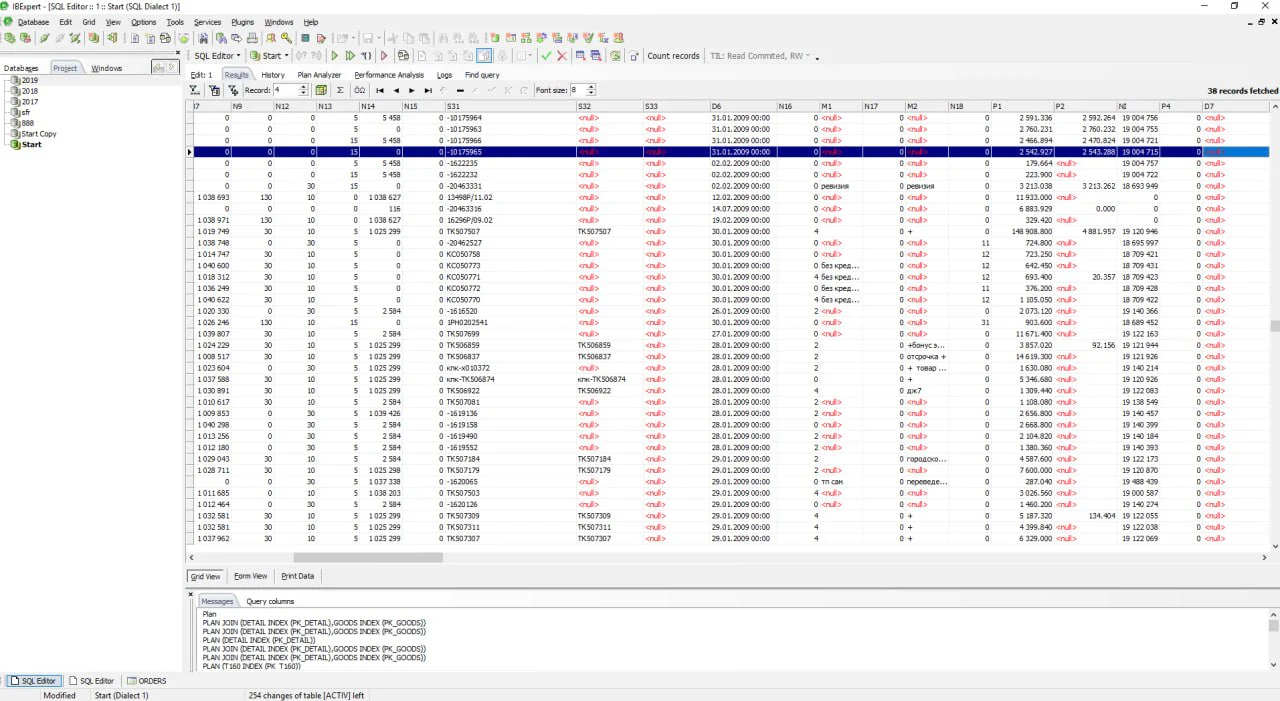This screenshot has height=701, width=1280.
Task: Click the delete record minus icon
Action: tap(460, 90)
